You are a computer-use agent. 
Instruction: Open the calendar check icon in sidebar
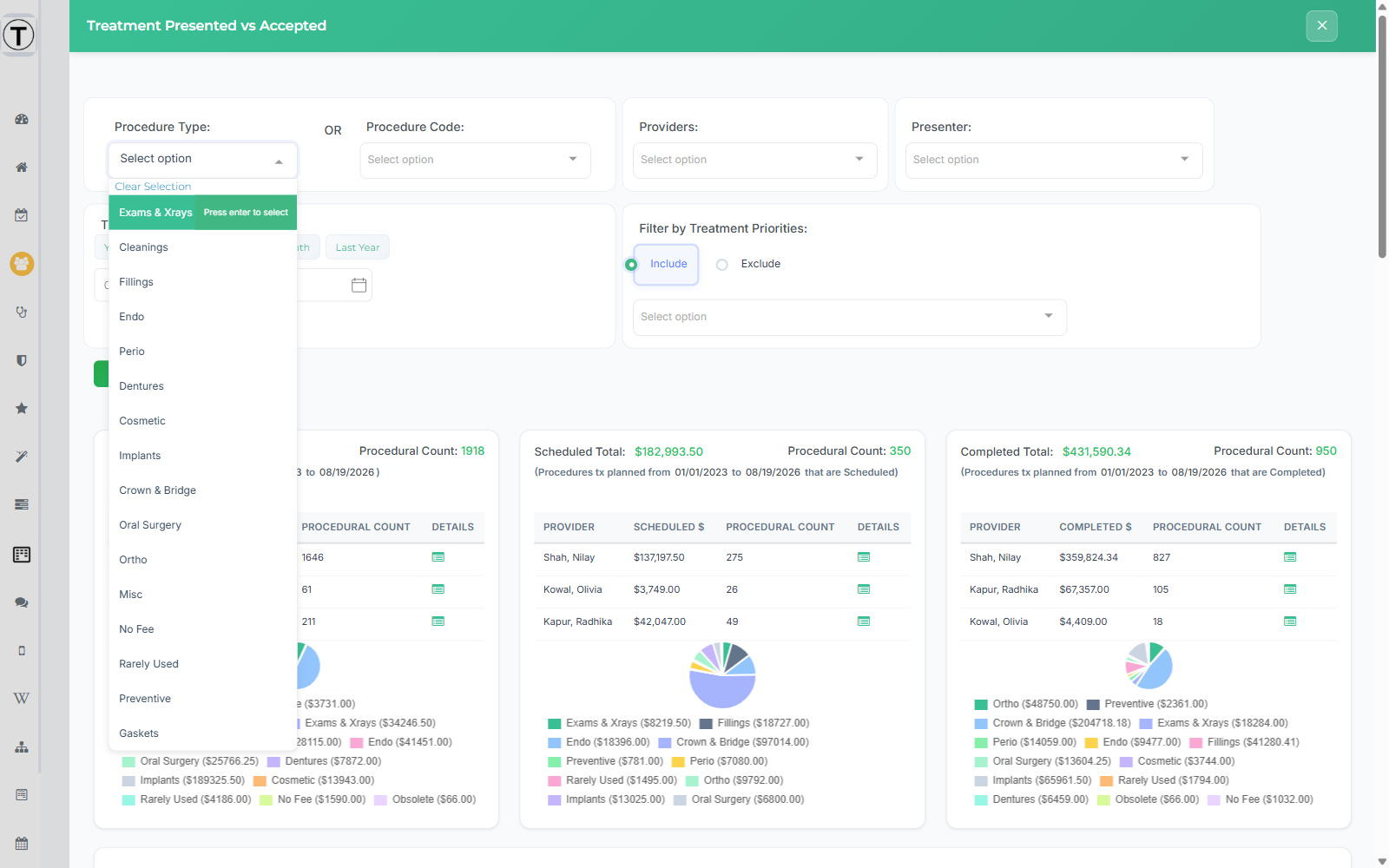22,214
